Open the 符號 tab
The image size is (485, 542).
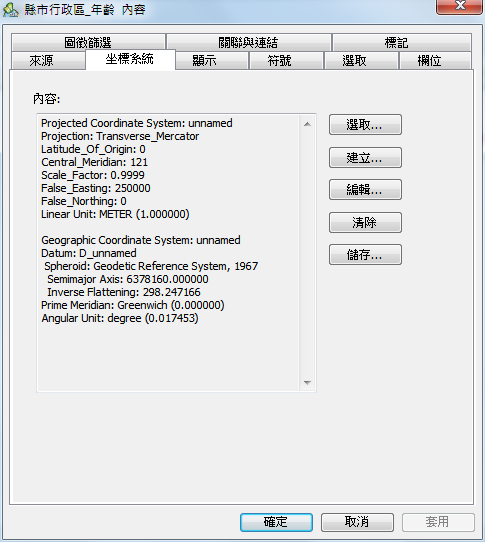tap(279, 61)
